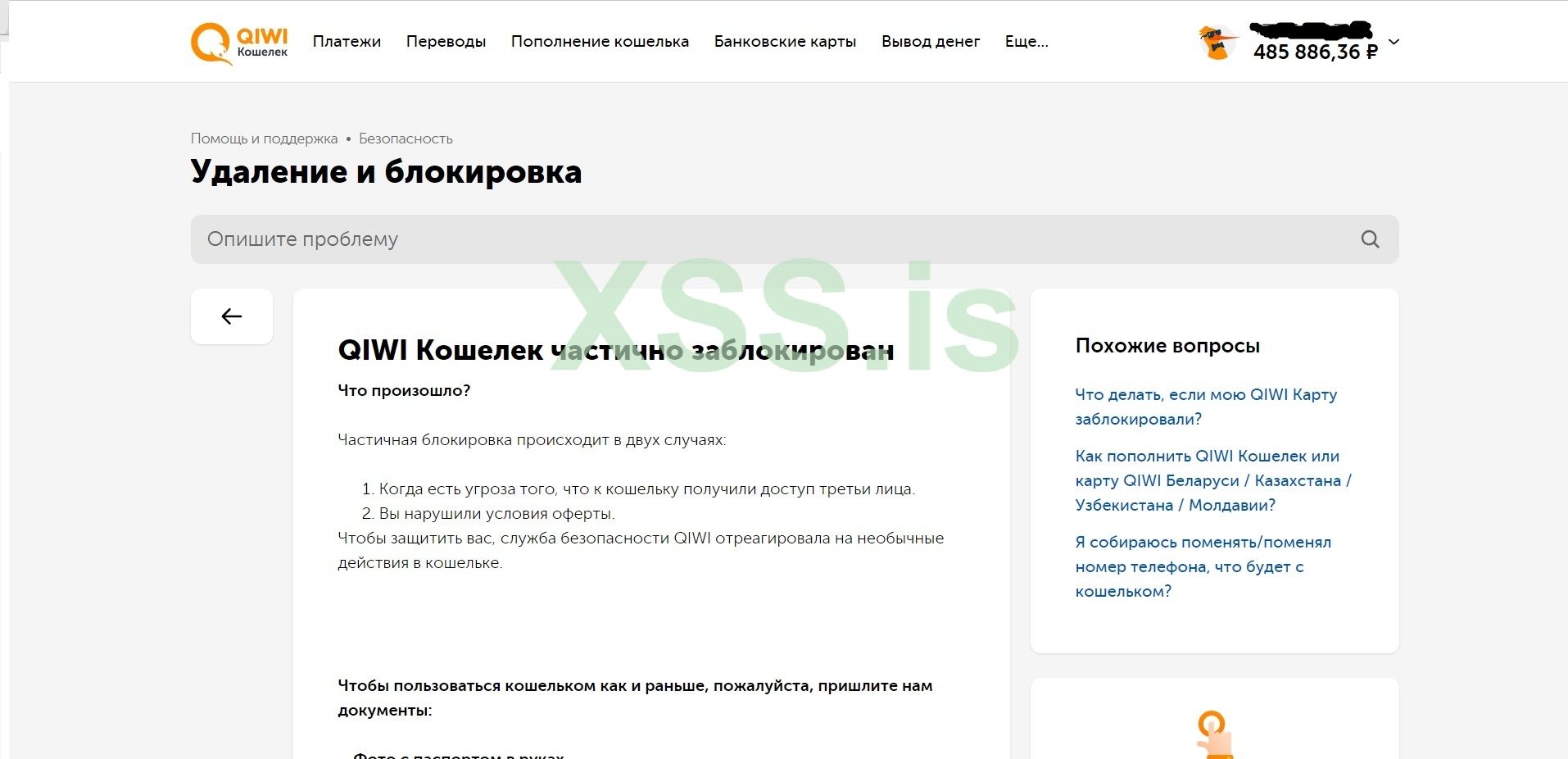Focus the Опишите проблему search field
Screen dimensions: 1568x759
tap(795, 239)
